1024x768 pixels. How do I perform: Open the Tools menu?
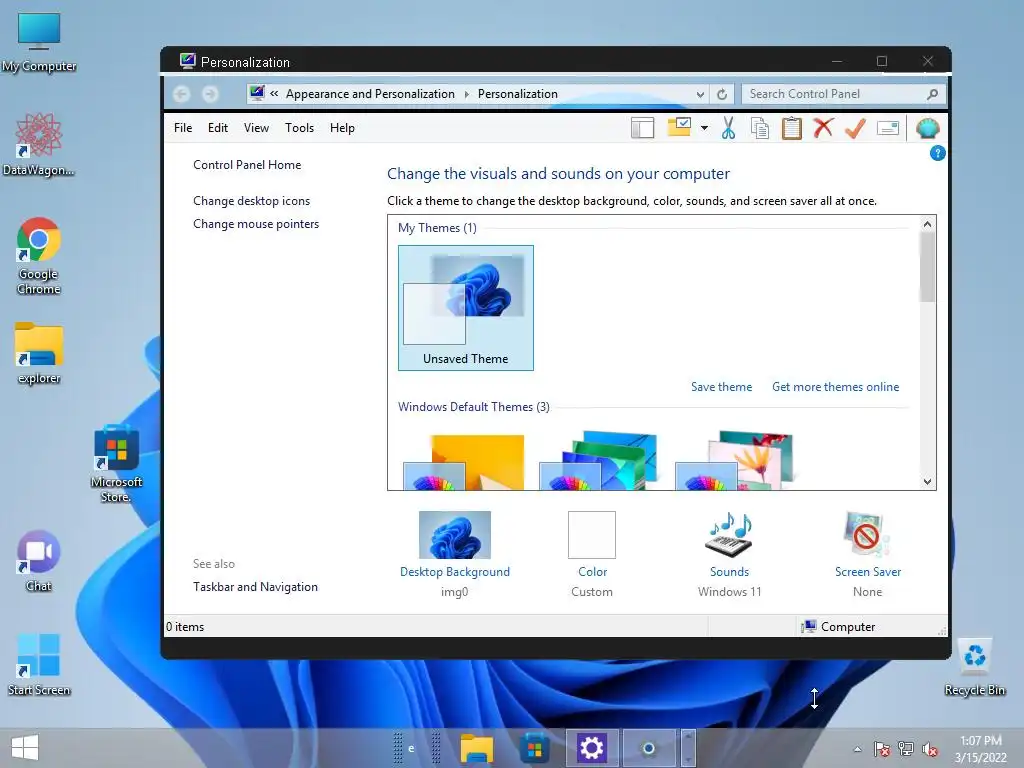point(299,128)
